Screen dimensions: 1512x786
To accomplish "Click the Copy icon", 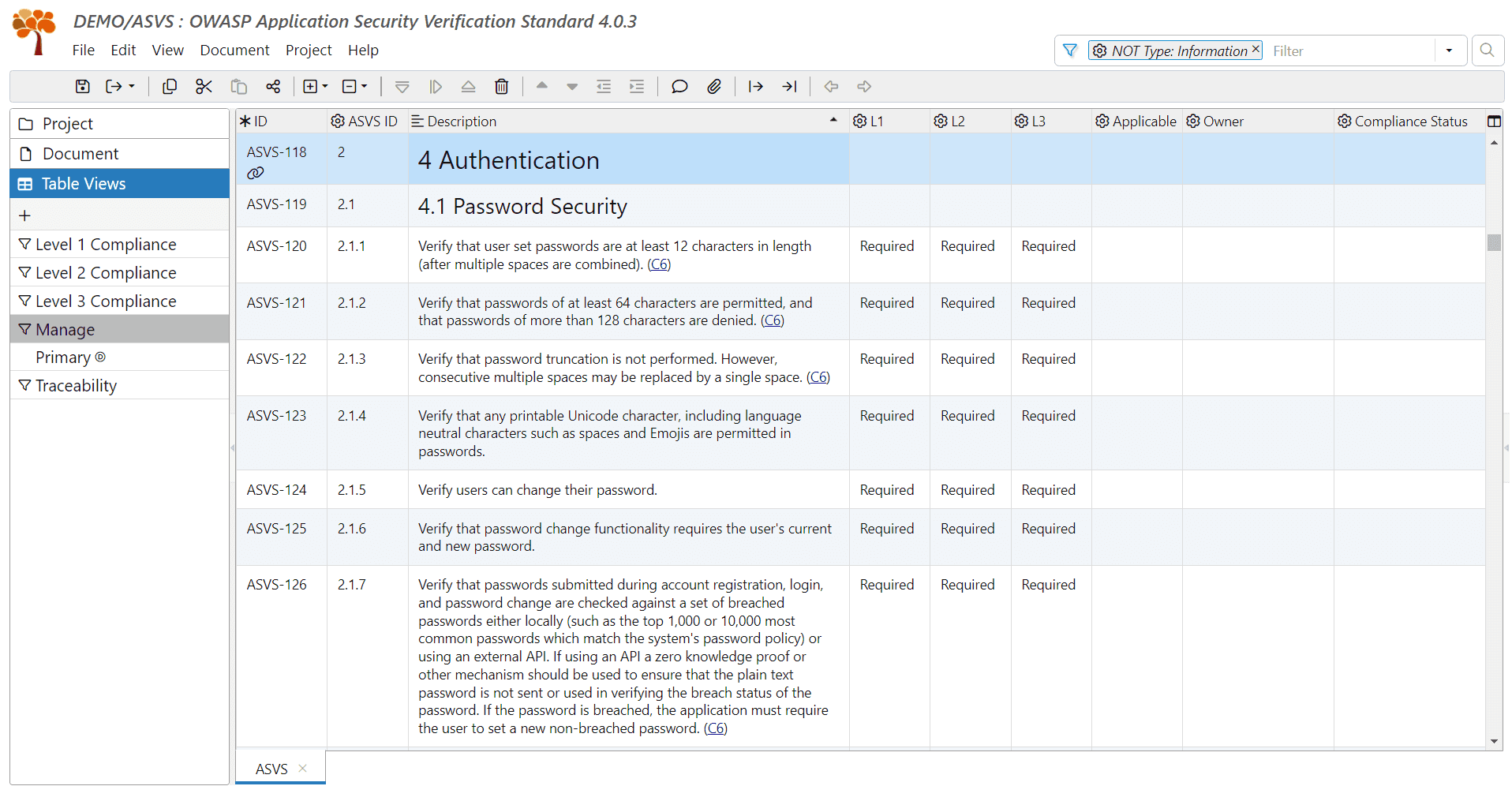I will (169, 87).
